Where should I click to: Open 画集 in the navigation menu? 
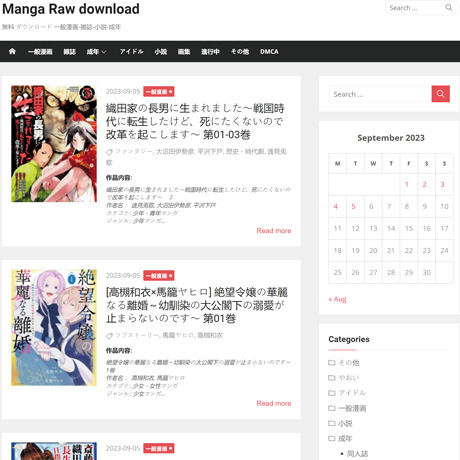[x=184, y=52]
